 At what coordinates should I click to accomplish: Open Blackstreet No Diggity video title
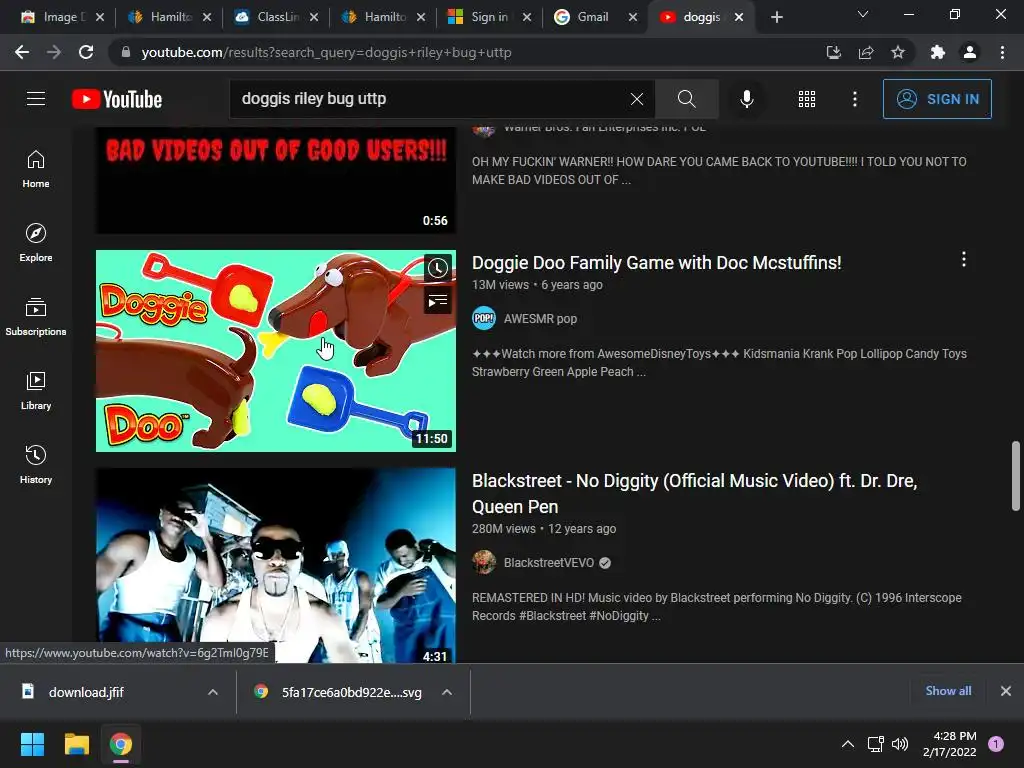[x=694, y=494]
